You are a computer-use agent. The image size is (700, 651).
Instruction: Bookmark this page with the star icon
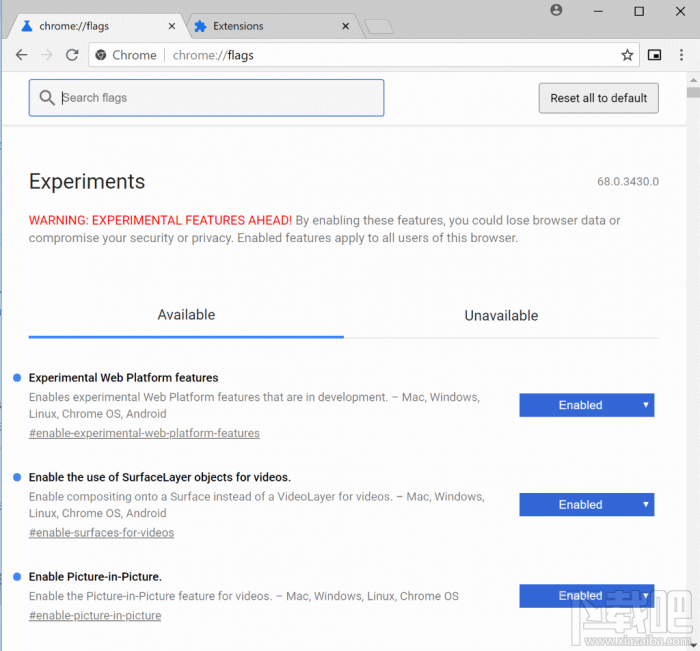coord(627,55)
